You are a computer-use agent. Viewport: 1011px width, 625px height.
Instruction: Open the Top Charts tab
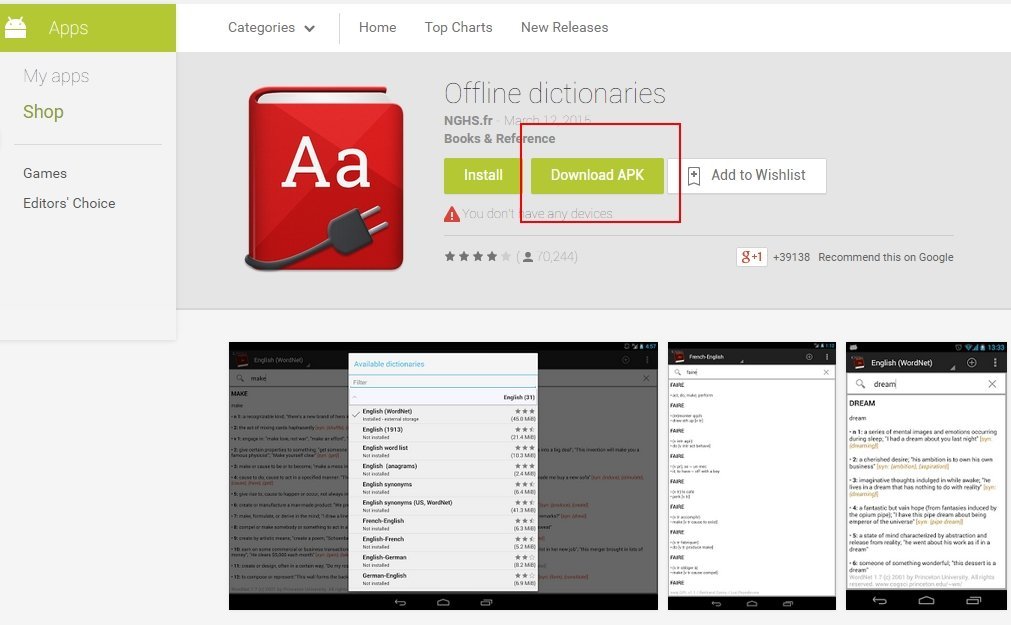(458, 27)
